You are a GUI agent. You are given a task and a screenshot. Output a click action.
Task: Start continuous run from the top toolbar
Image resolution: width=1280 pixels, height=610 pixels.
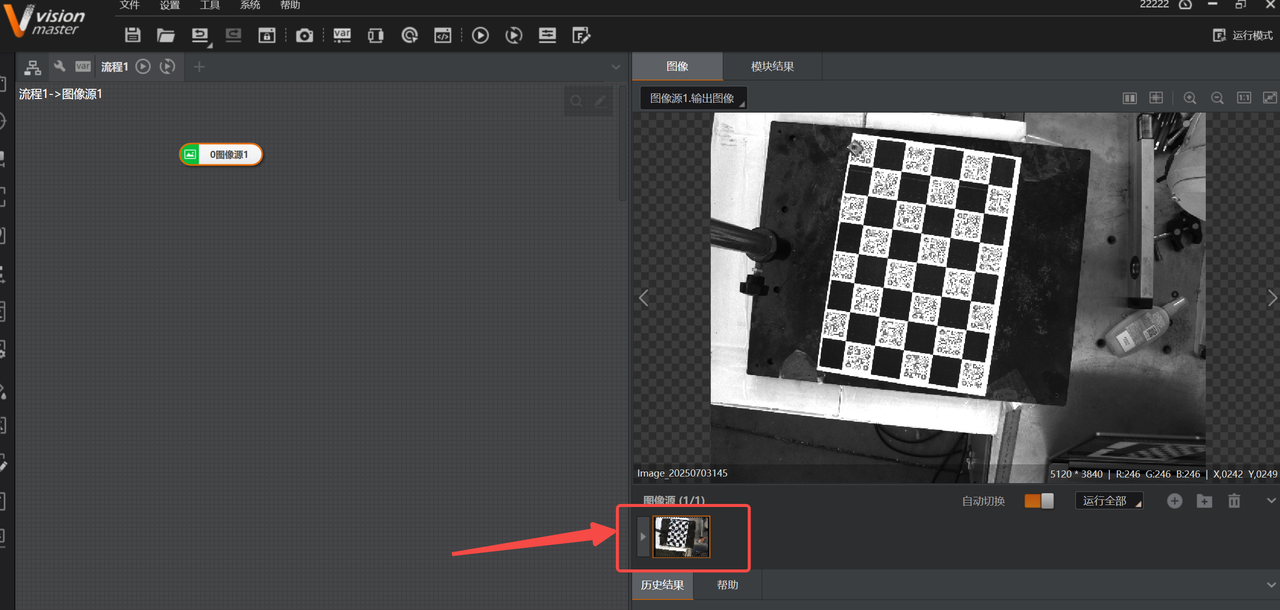pos(513,35)
